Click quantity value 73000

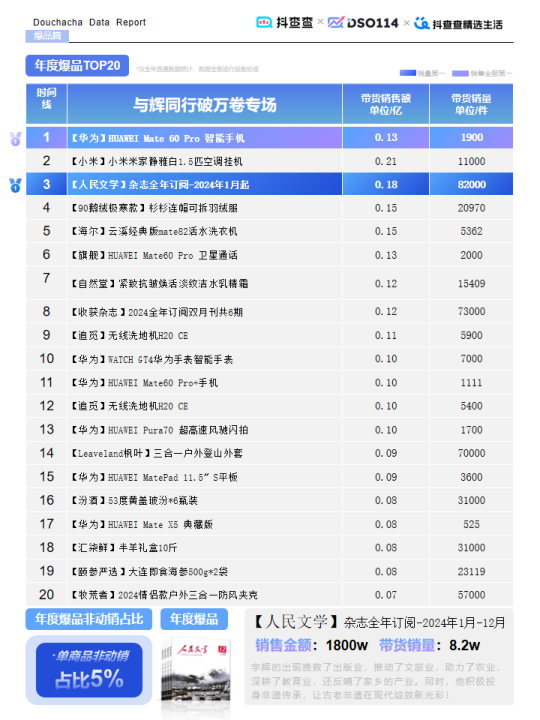tap(471, 311)
